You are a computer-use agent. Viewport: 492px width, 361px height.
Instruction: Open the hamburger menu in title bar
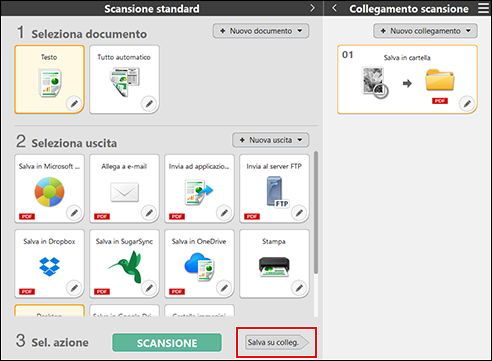coord(483,8)
